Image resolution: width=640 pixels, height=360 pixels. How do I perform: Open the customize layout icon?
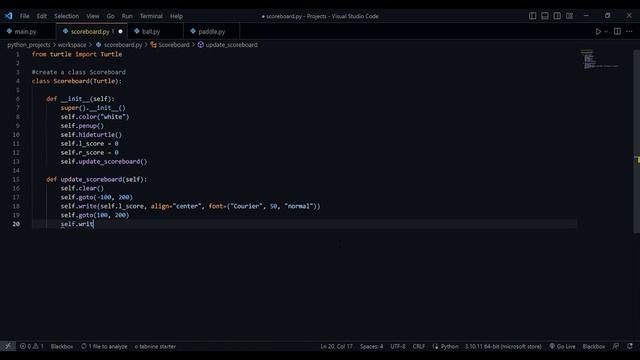pos(569,16)
